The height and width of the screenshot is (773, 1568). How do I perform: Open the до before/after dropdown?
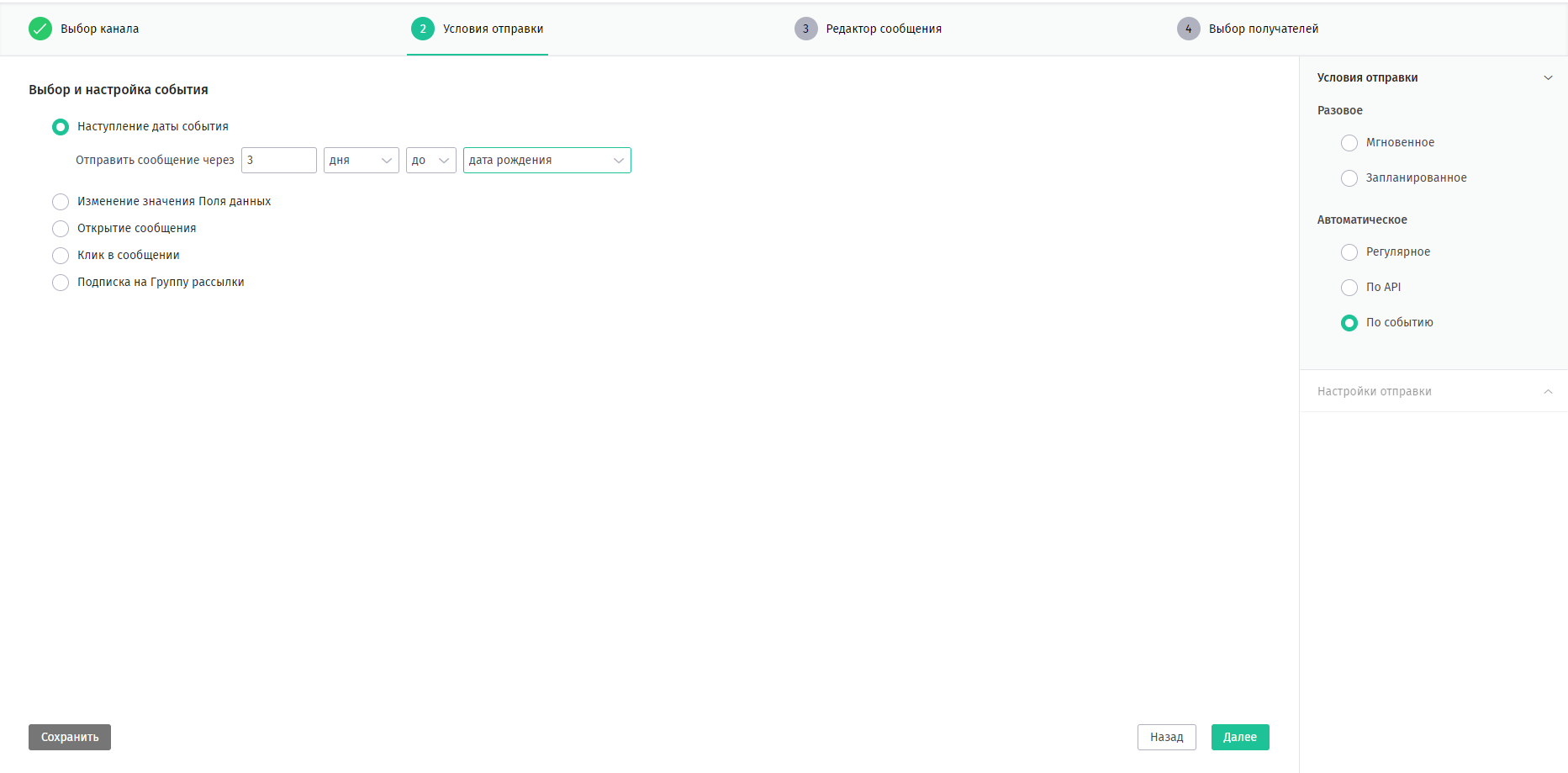(431, 160)
